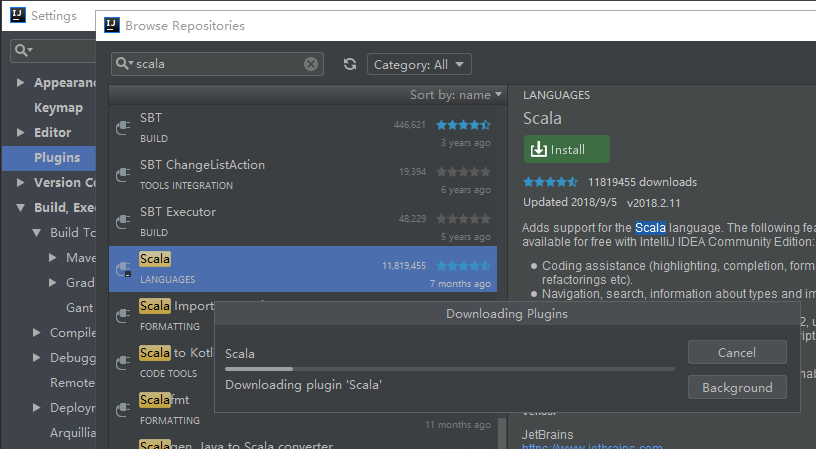Click the SBT plugin icon
Screen dimensions: 816x449
pos(123,127)
